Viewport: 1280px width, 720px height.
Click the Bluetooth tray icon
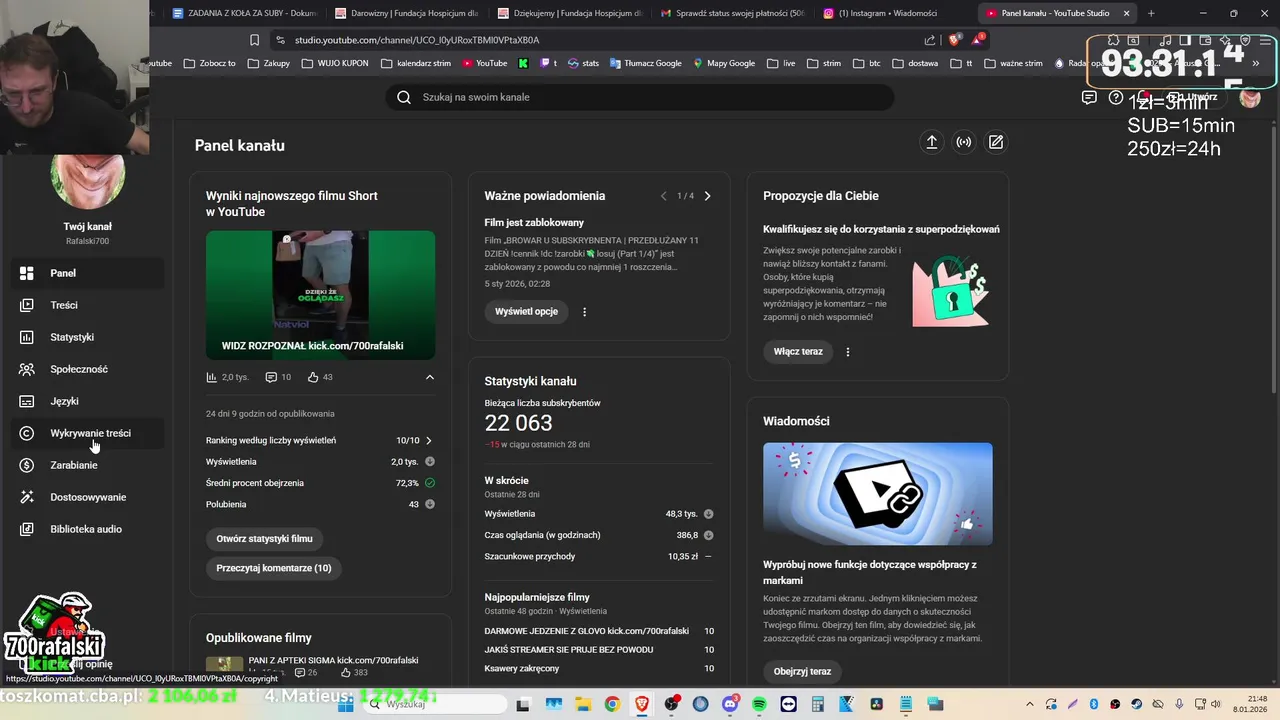(x=1094, y=704)
